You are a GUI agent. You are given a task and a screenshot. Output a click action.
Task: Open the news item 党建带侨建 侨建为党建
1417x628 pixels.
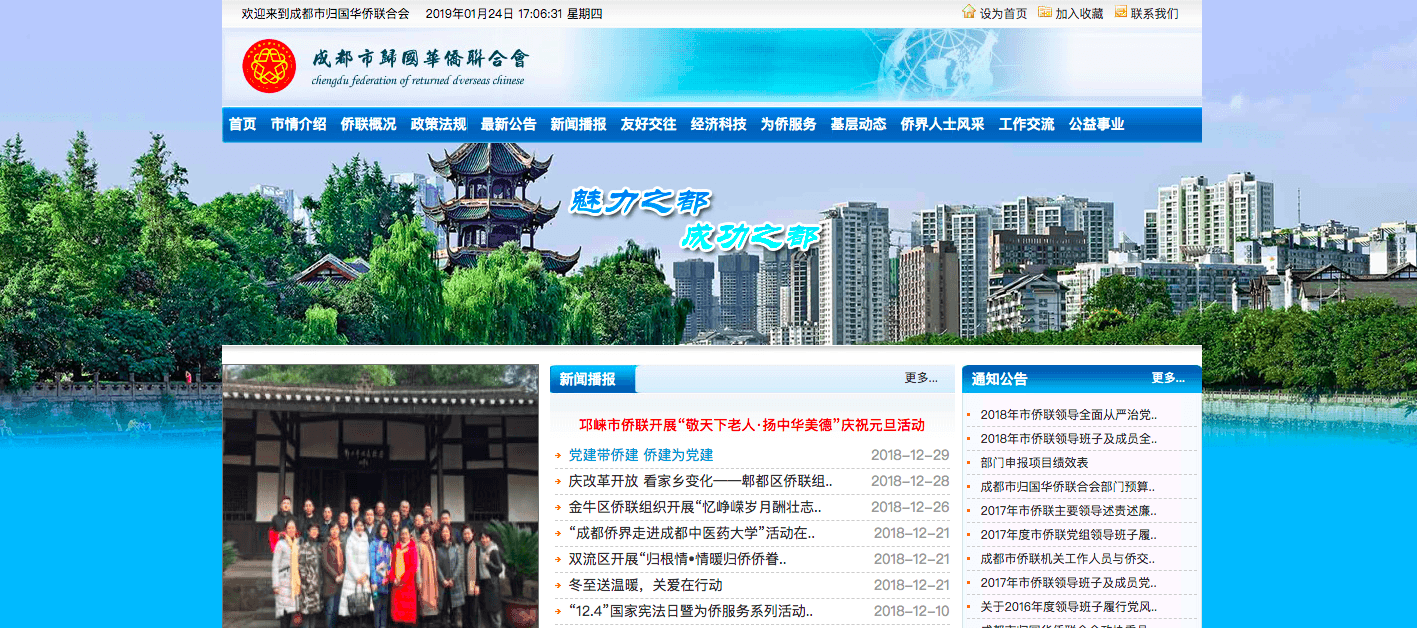640,455
